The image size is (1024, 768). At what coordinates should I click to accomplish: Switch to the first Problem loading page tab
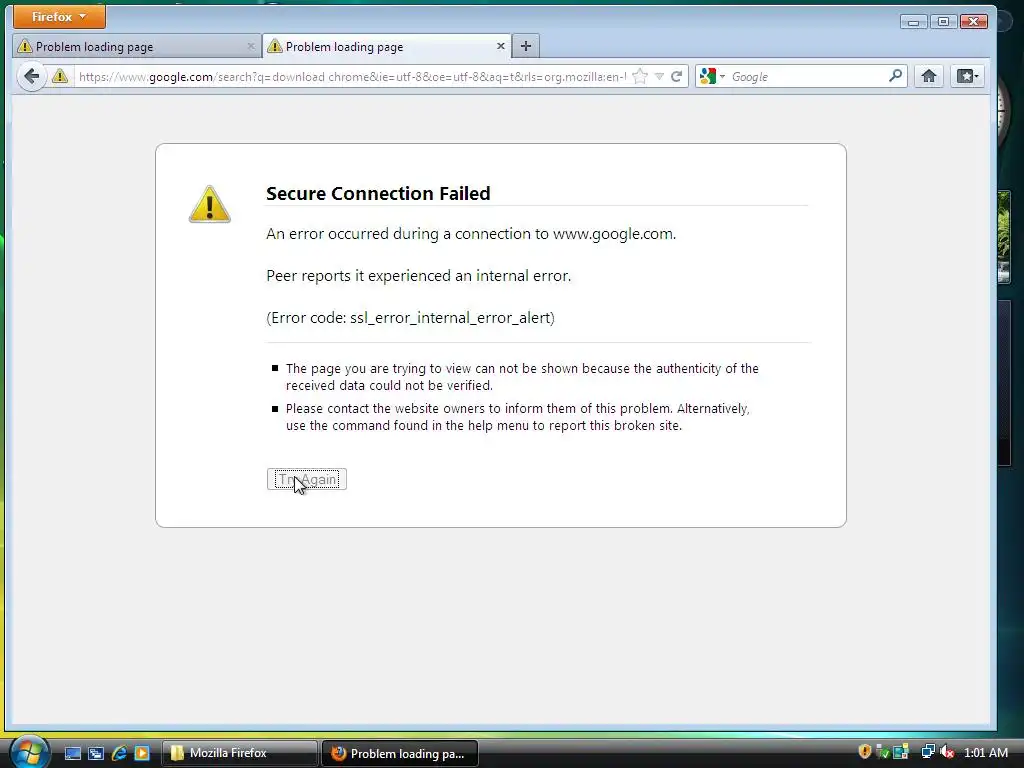[136, 46]
